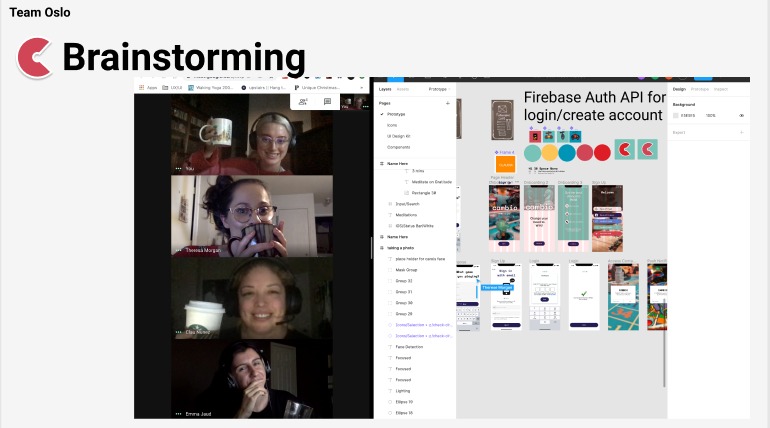This screenshot has height=428, width=770.
Task: Select the Group 32 layer
Action: 404,281
